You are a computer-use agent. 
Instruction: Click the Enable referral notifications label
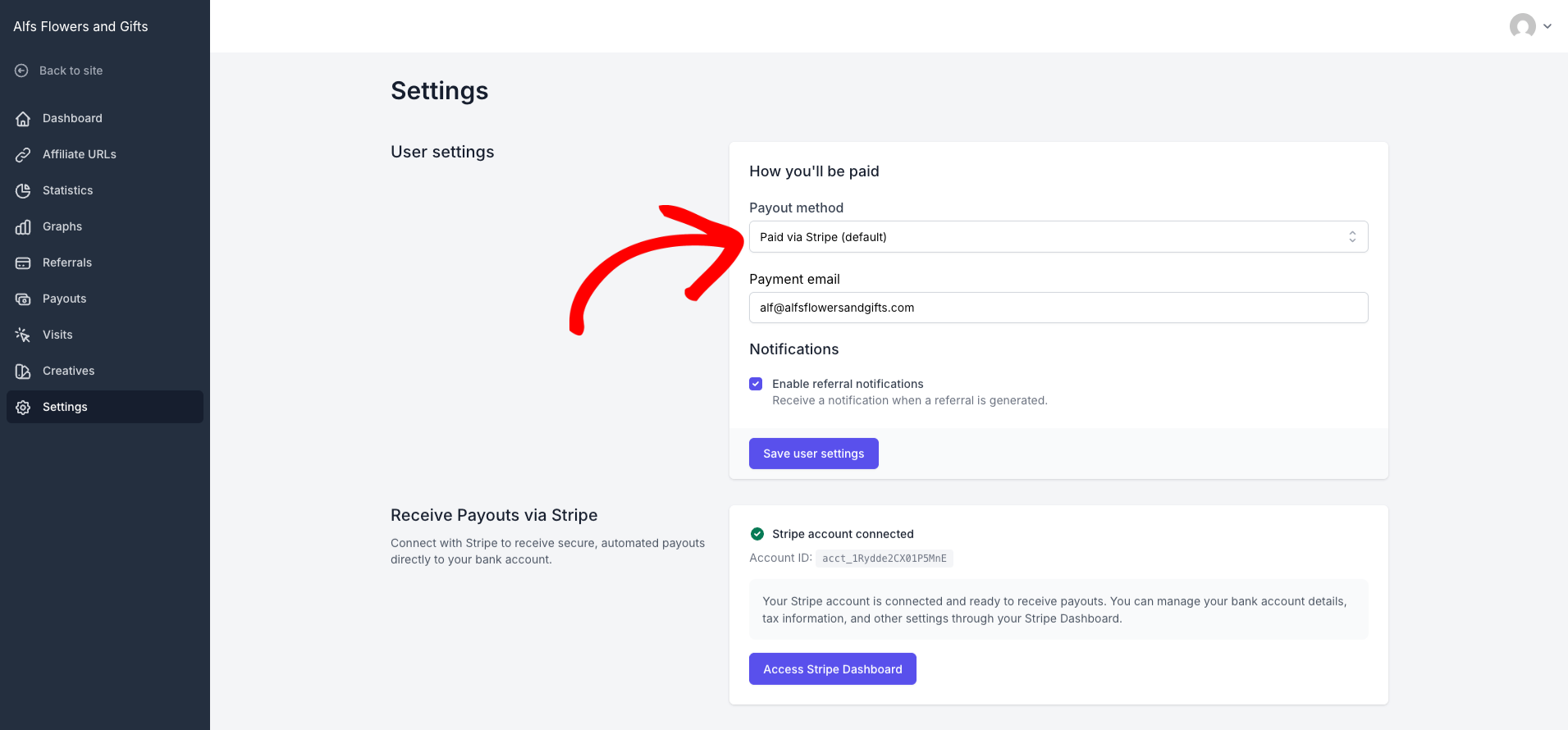[x=848, y=384]
